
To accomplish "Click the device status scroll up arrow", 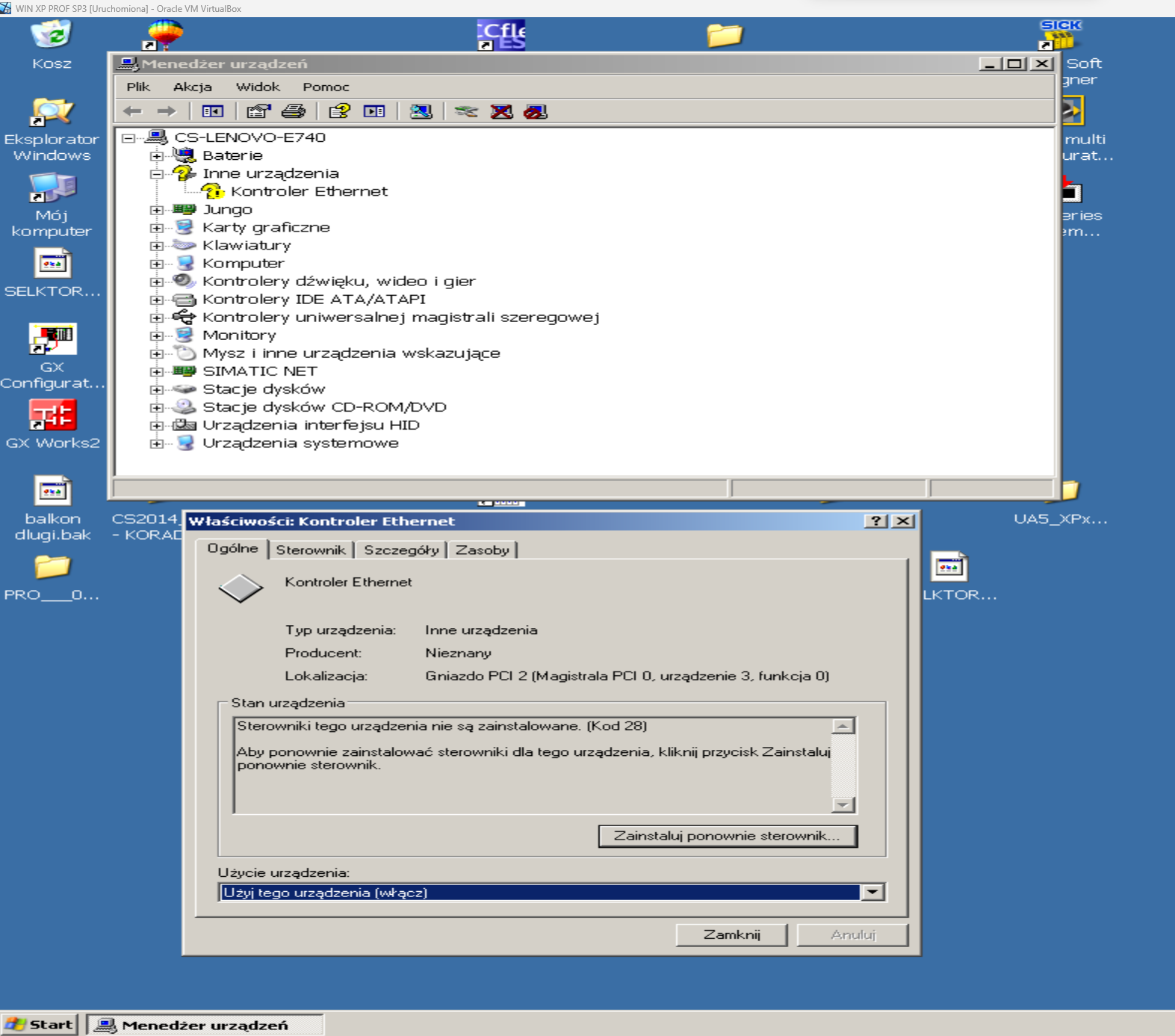I will click(843, 726).
